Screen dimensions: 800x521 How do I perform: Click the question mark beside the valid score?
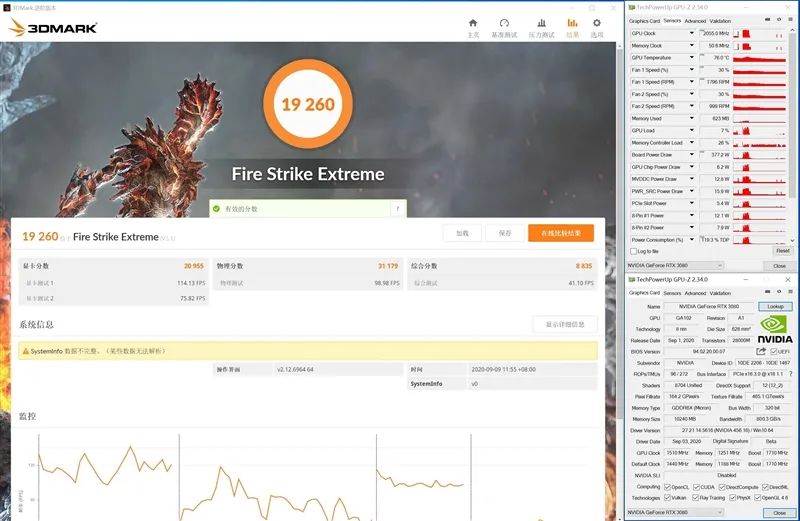point(398,209)
